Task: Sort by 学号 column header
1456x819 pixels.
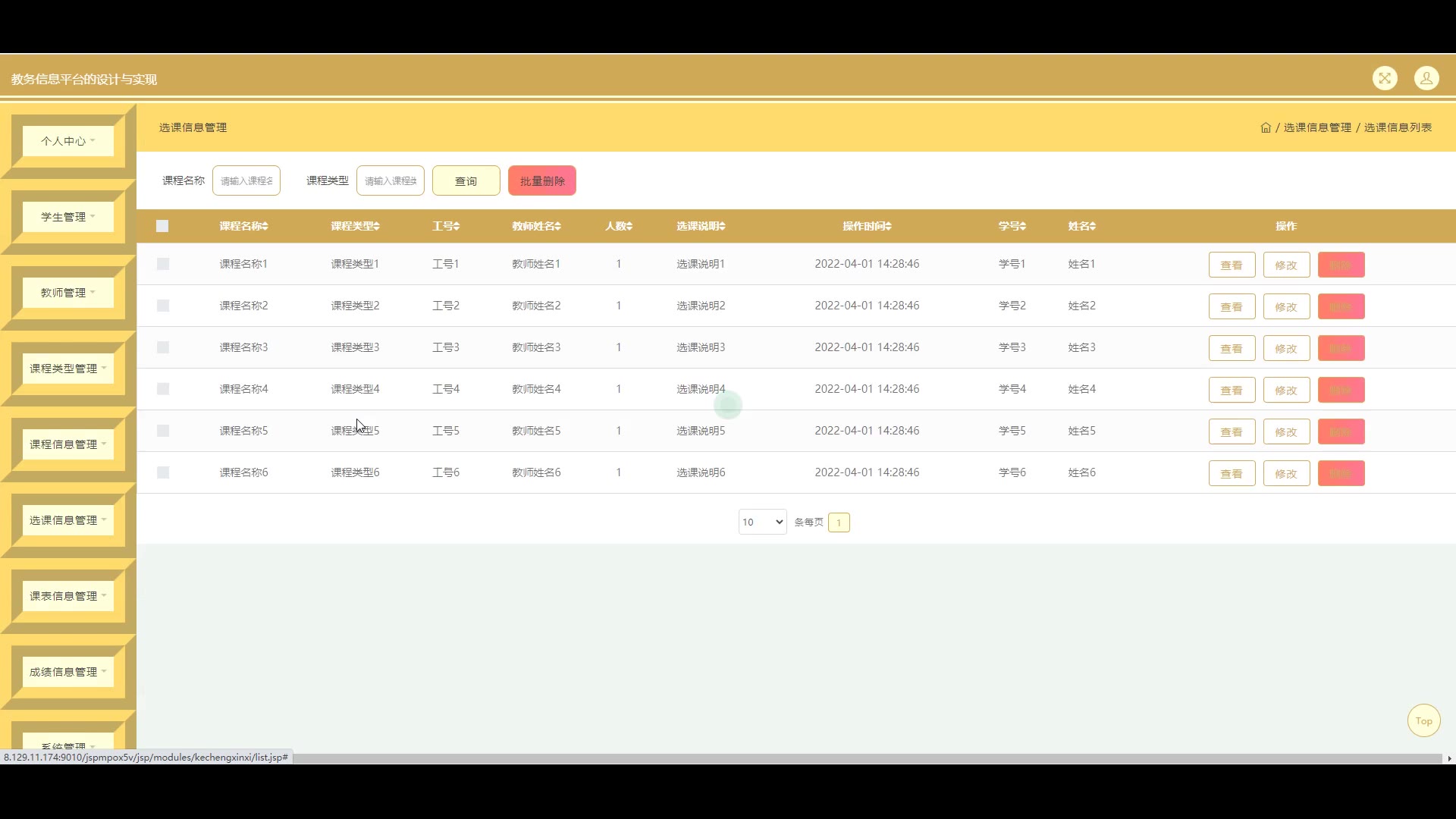Action: tap(1012, 226)
